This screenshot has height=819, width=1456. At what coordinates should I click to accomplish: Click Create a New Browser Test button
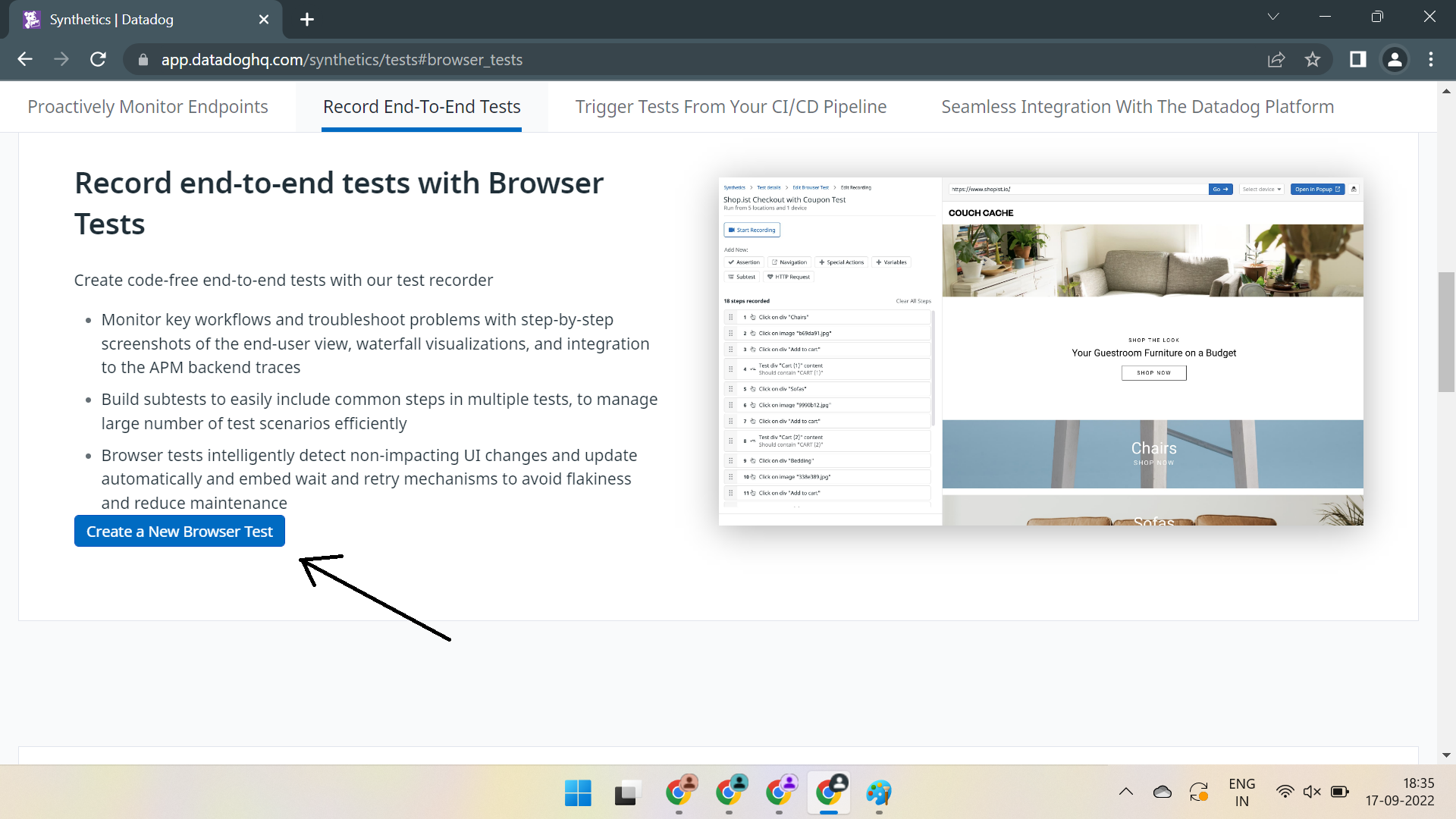coord(180,532)
